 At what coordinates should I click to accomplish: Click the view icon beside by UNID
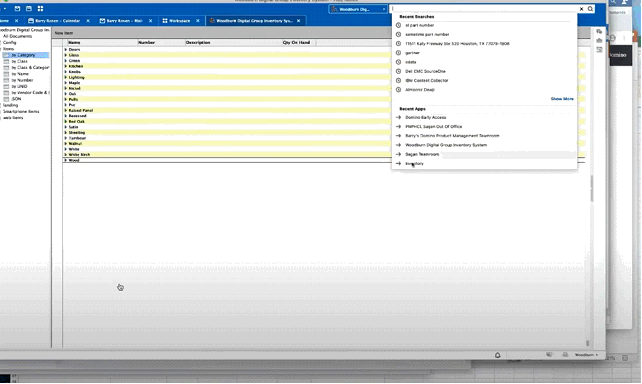[6, 86]
